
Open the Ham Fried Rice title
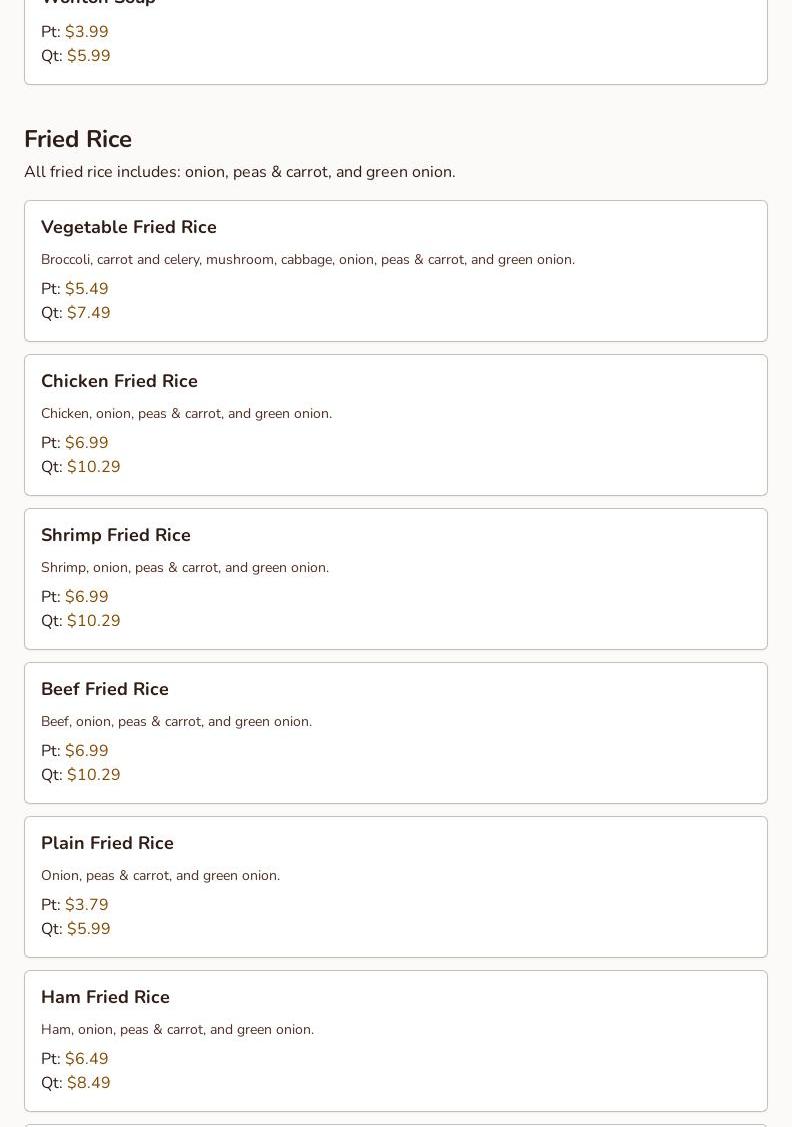click(105, 997)
